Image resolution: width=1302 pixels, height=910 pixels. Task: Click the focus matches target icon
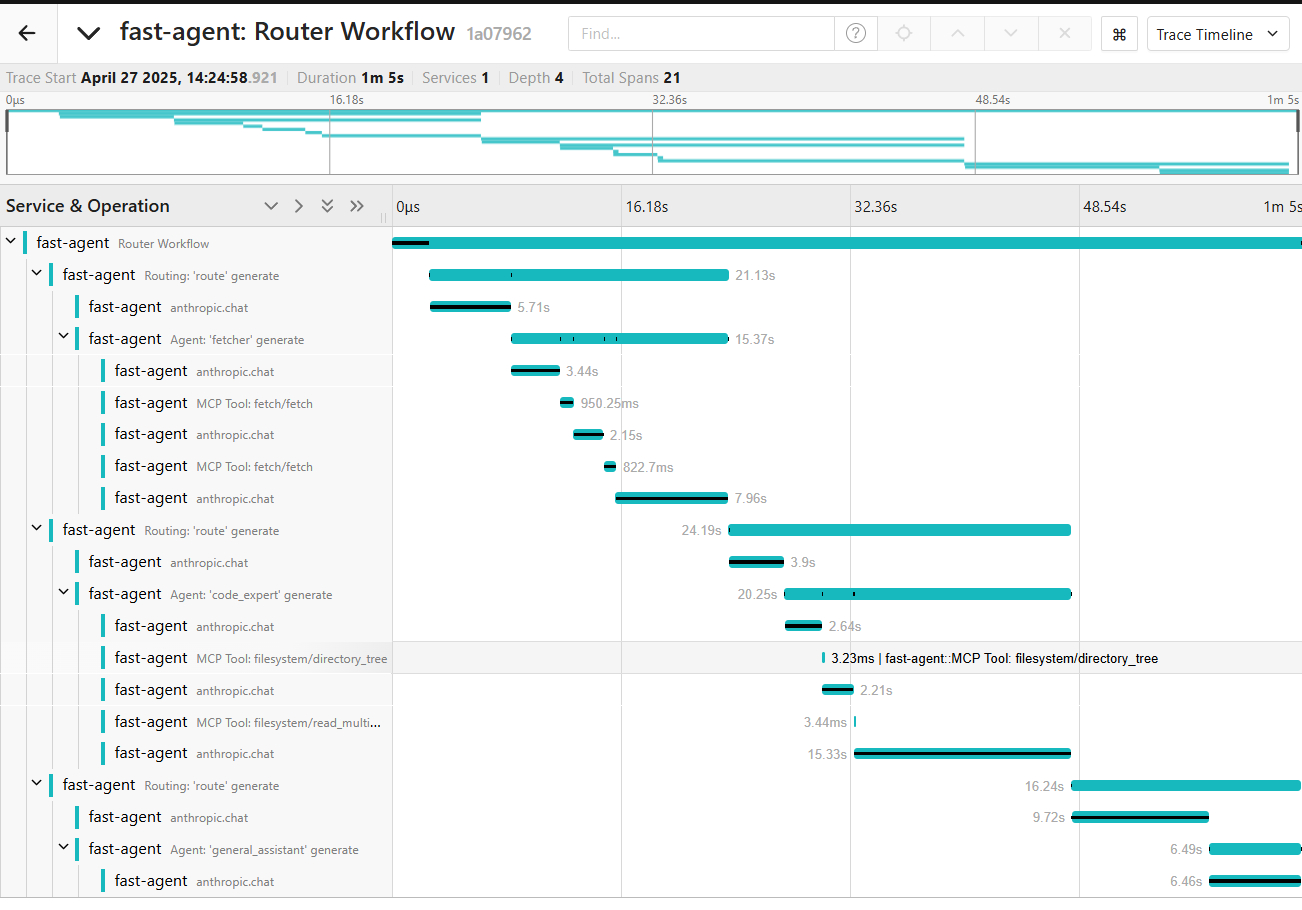(x=904, y=34)
